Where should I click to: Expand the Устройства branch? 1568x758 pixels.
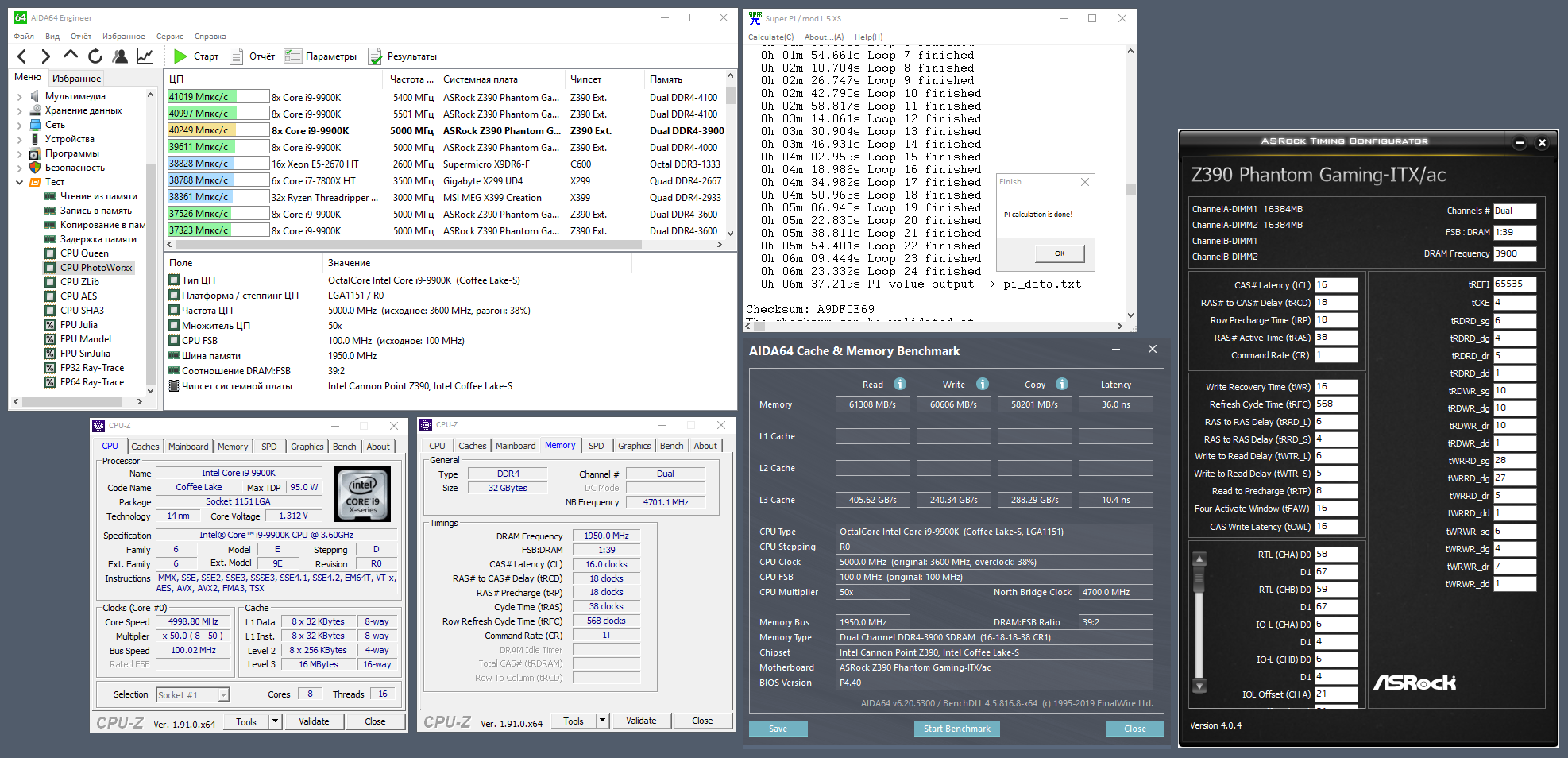click(x=20, y=139)
